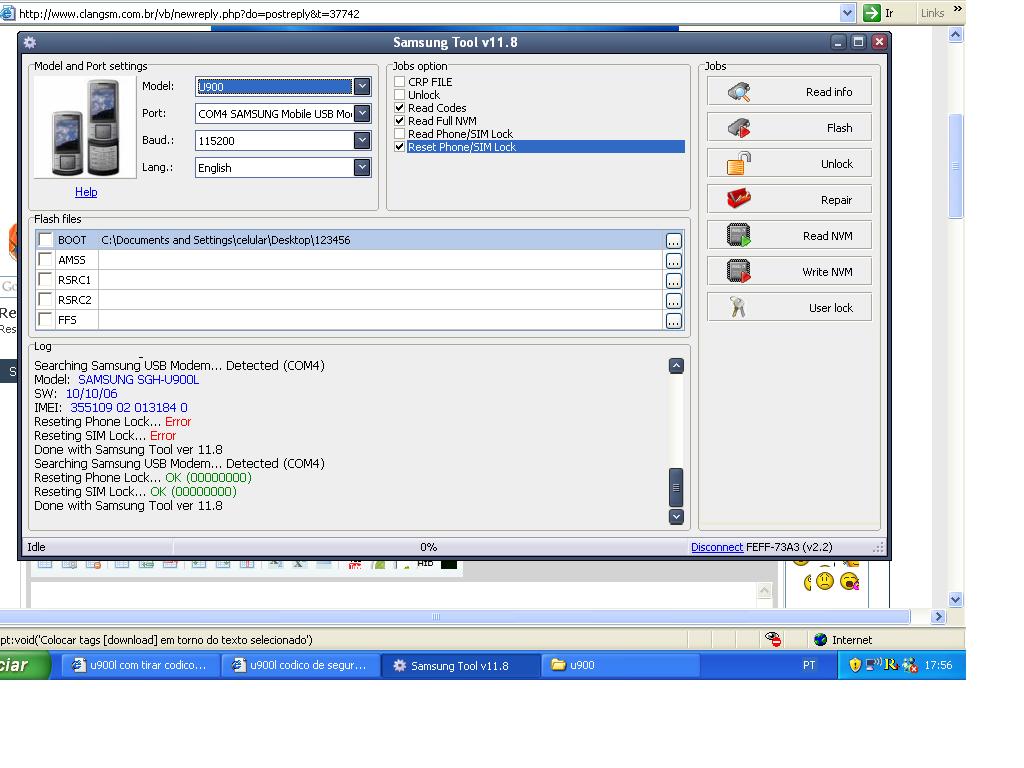The width and height of the screenshot is (1024, 768).
Task: Open the u900 folder taskbar button
Action: coord(620,665)
